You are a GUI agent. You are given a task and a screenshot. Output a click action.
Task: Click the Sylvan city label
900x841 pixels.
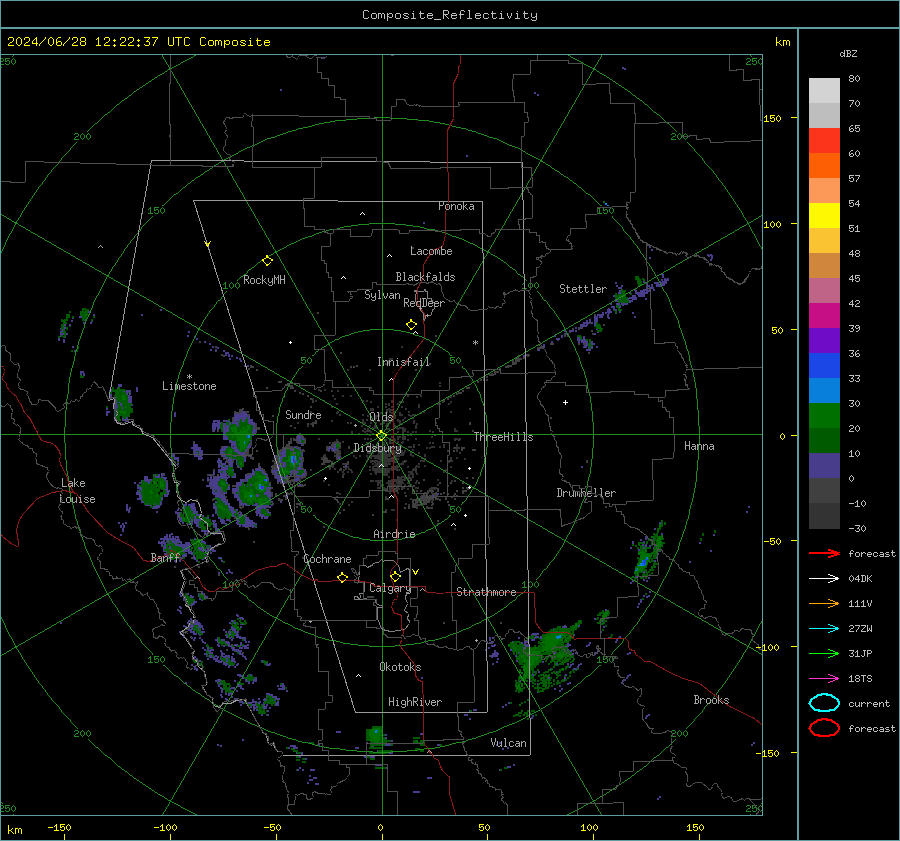coord(382,295)
